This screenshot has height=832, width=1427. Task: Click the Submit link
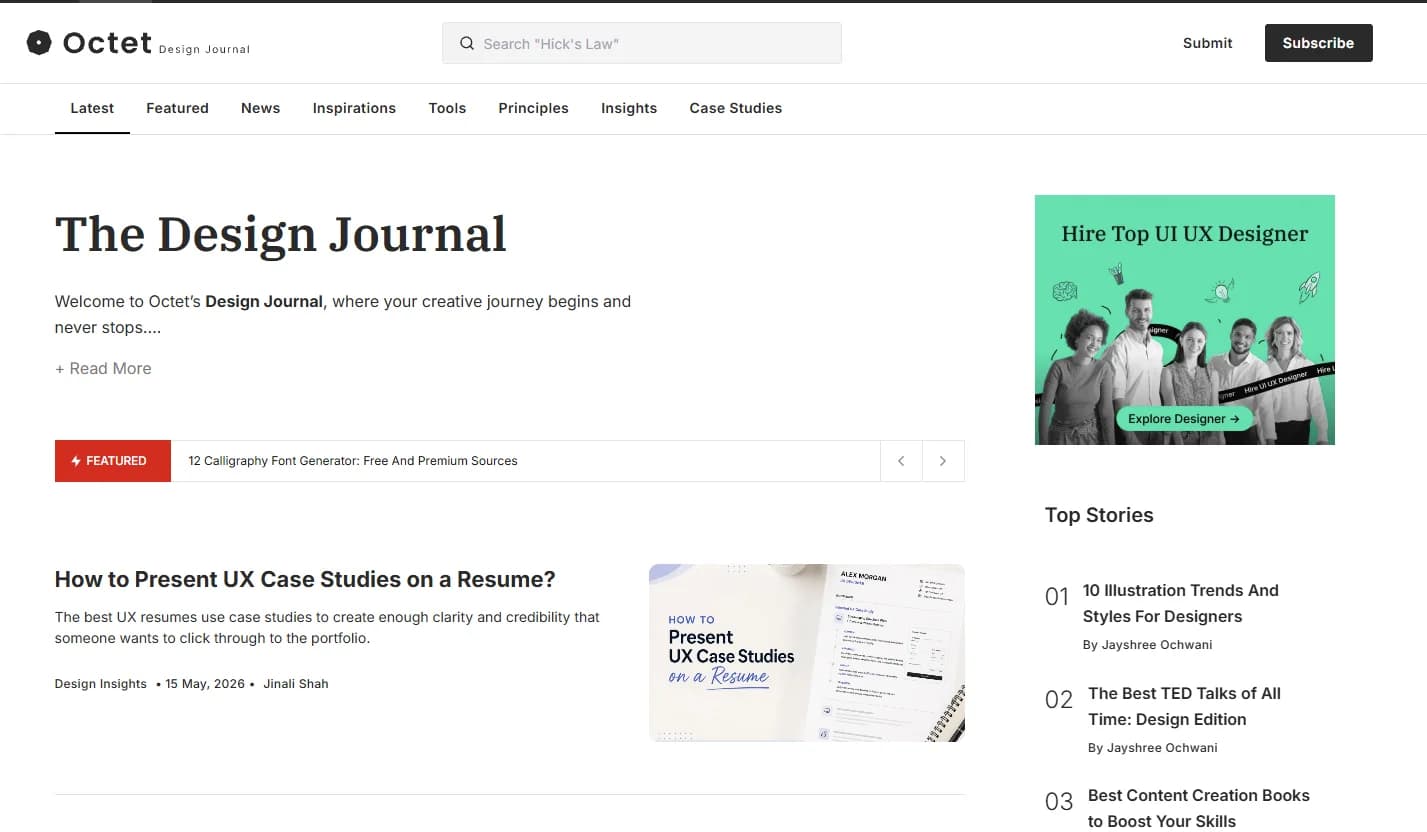click(x=1207, y=43)
